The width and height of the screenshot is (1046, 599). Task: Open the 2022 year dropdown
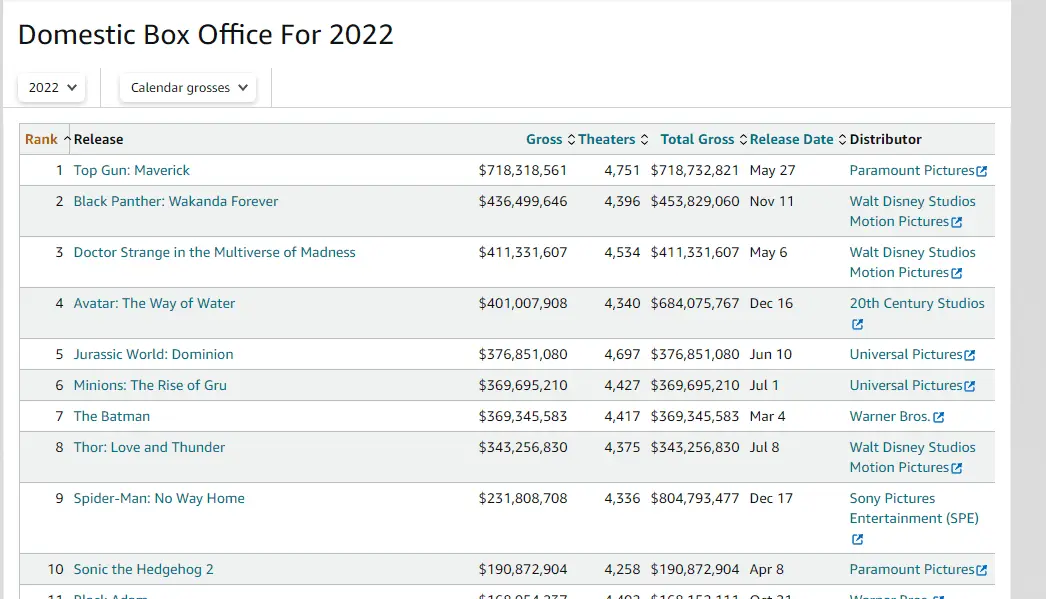click(52, 88)
